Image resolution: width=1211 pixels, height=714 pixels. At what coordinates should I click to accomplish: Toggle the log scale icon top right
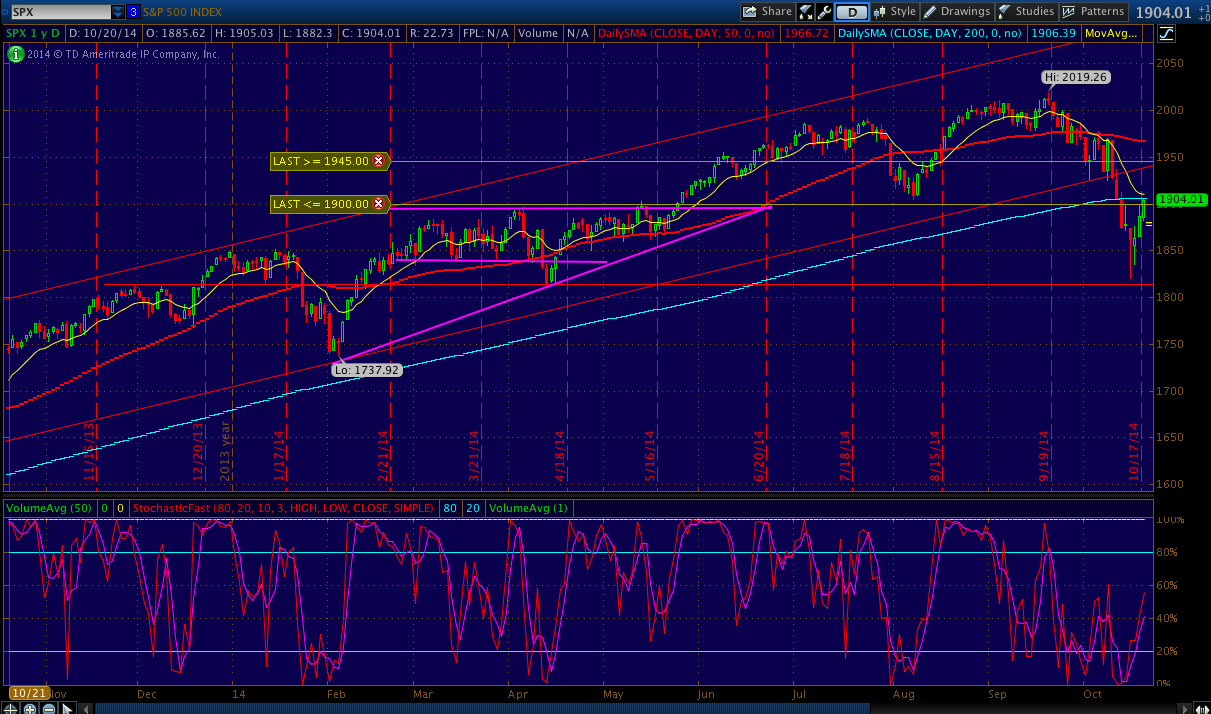pyautogui.click(x=1166, y=34)
